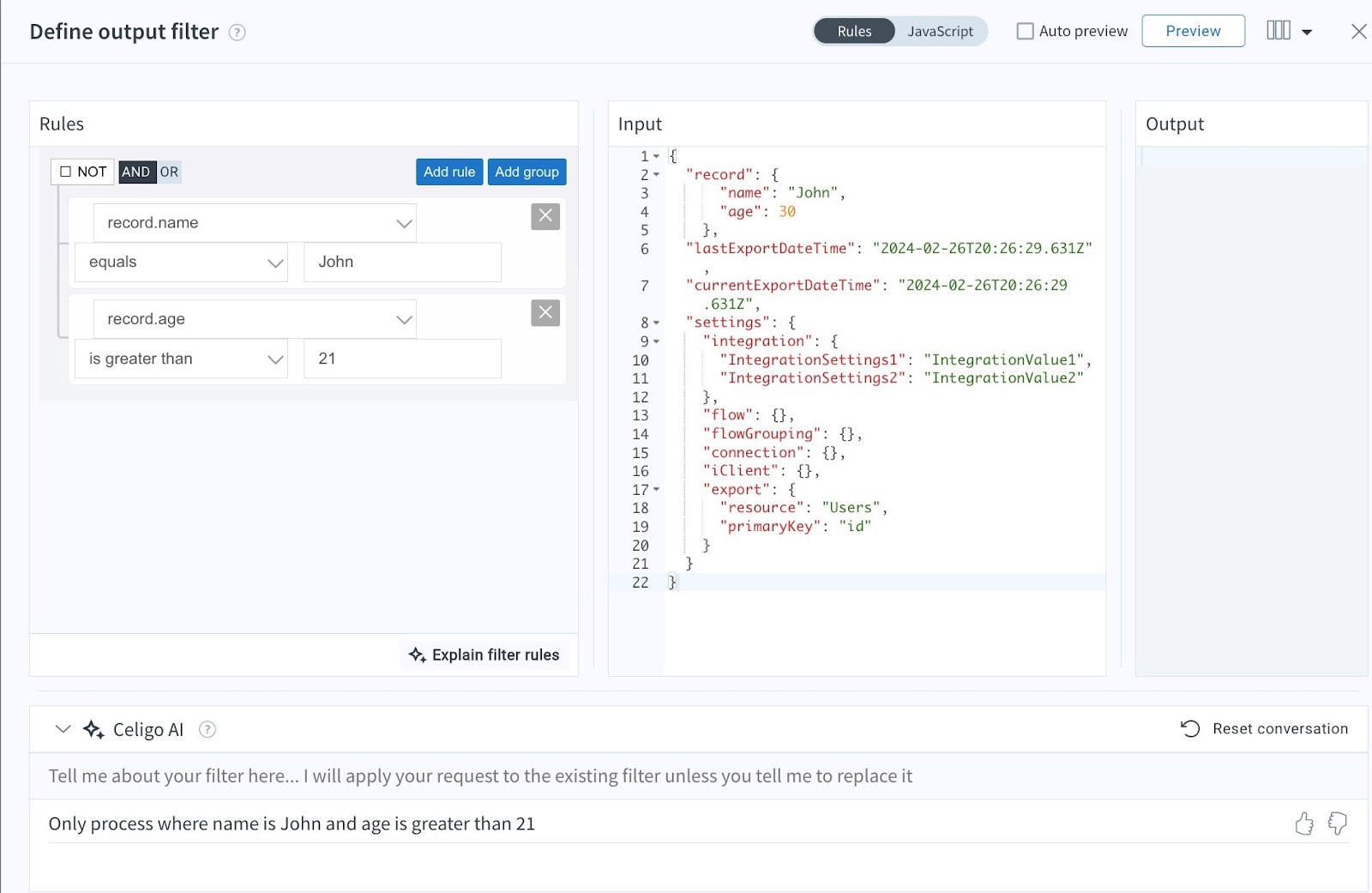Click line number 22 in Input gutter

tap(641, 582)
